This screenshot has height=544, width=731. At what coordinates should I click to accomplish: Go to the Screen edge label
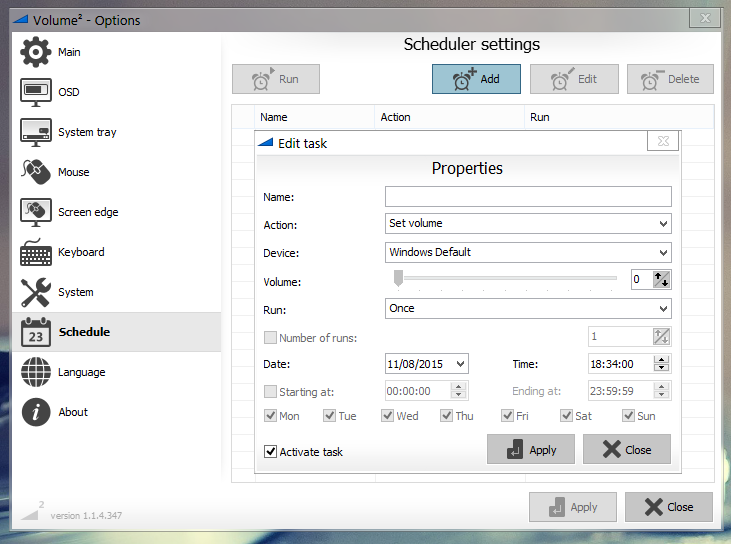[x=88, y=212]
